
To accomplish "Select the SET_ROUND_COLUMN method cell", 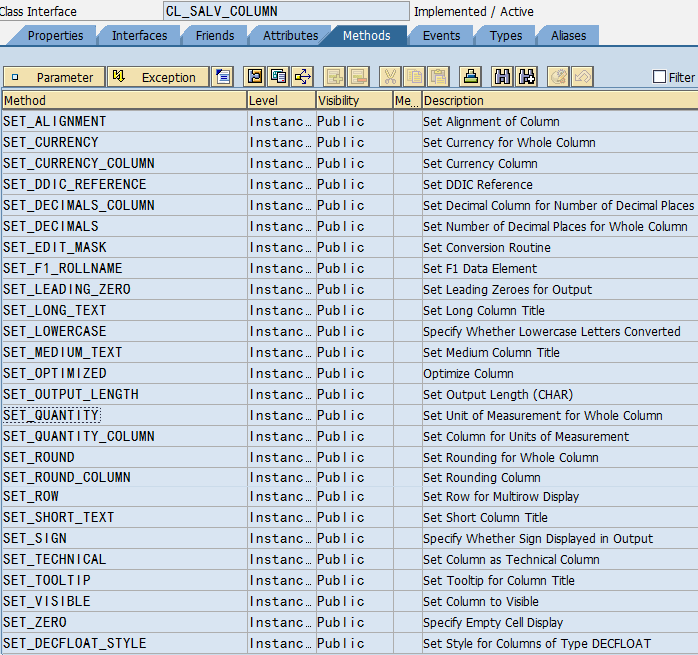I will click(x=124, y=477).
